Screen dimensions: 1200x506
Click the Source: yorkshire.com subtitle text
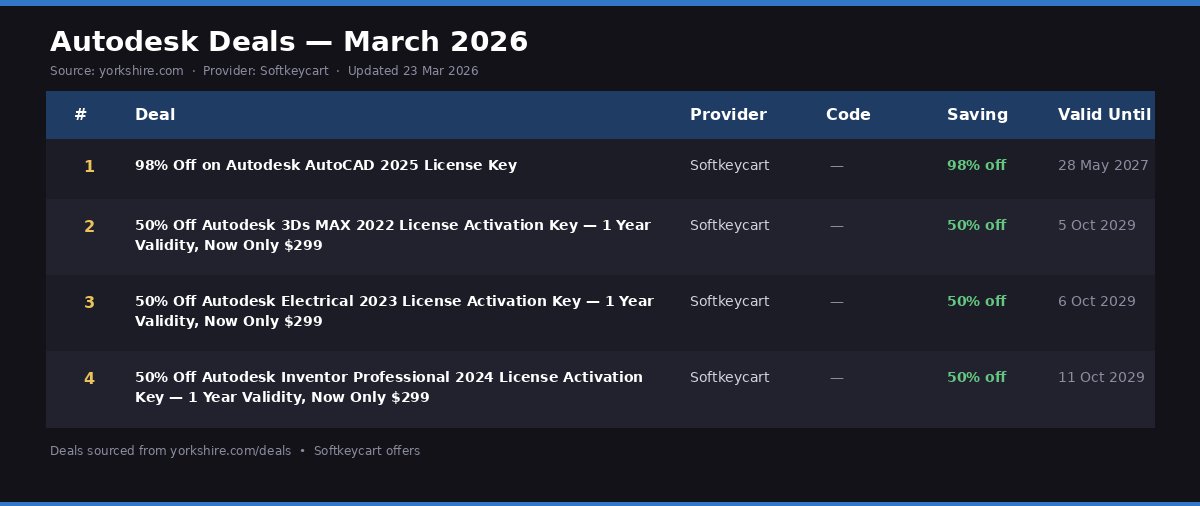117,71
